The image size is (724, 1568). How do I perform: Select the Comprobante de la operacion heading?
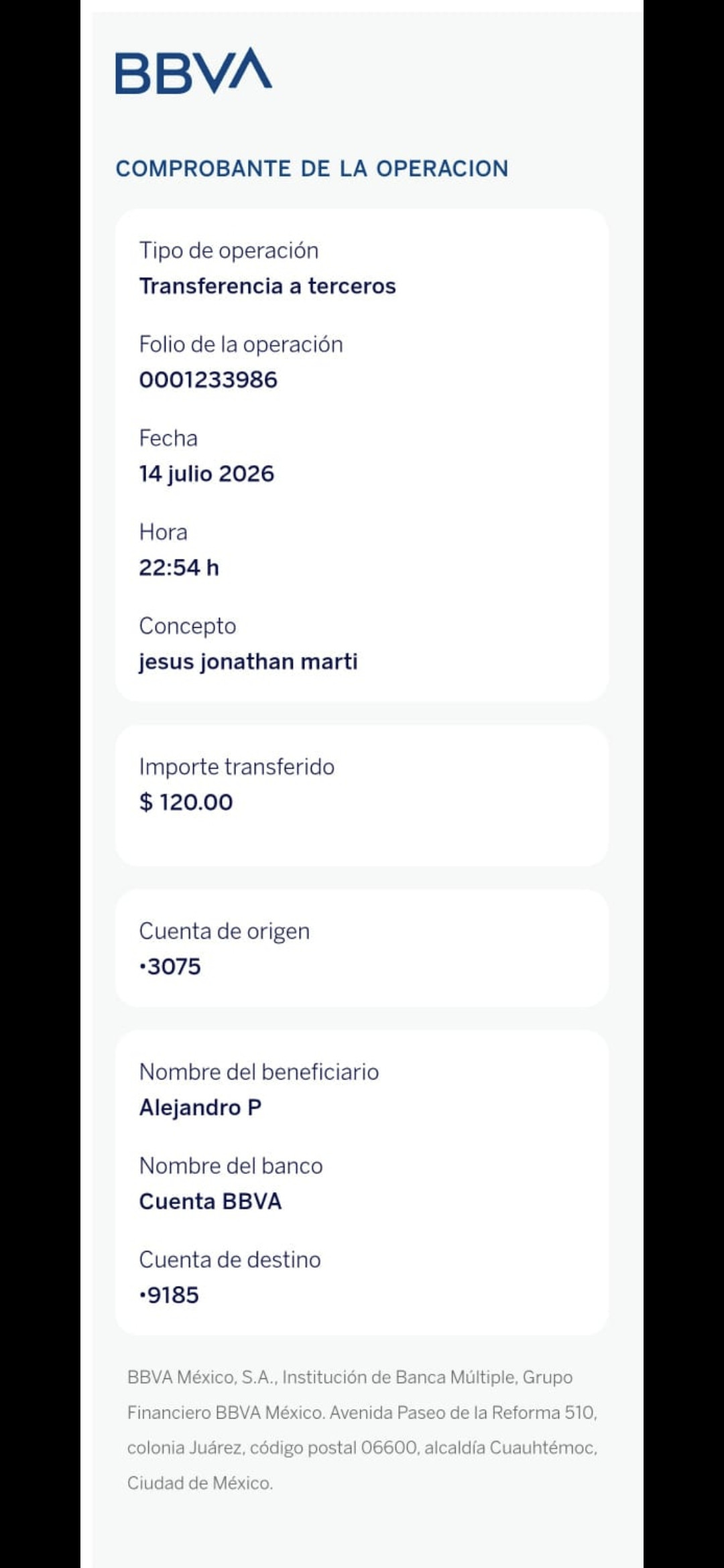tap(312, 169)
